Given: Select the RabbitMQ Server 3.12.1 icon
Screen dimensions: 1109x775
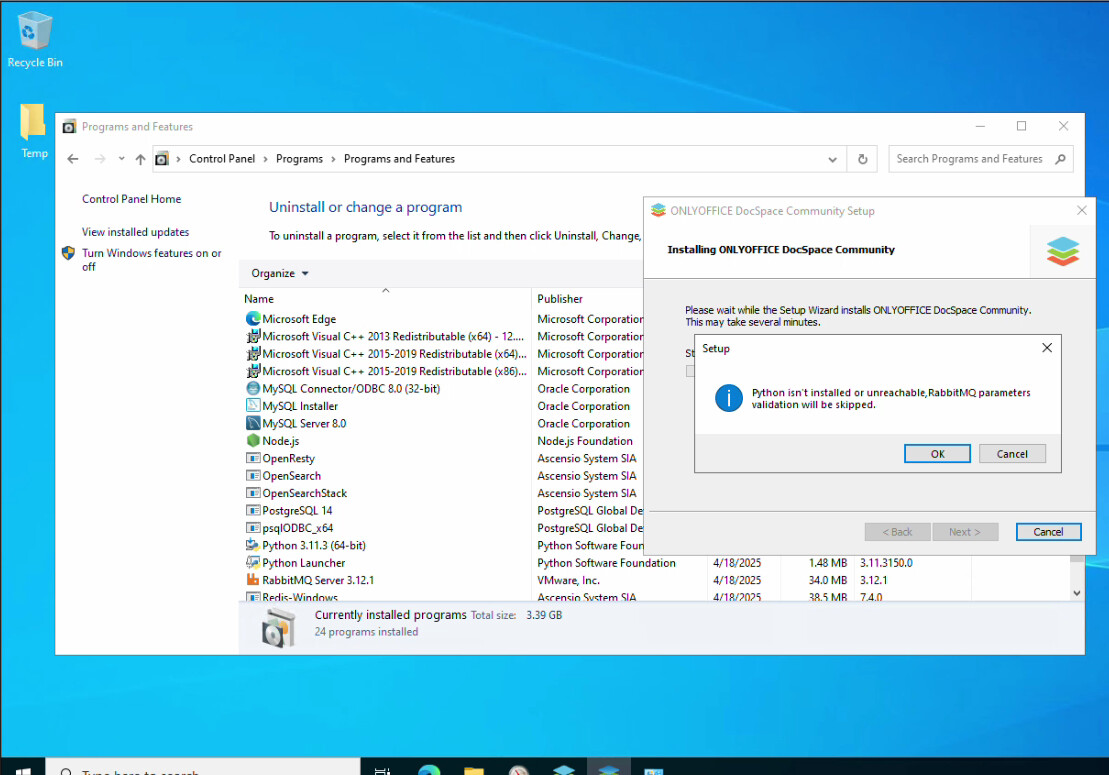Looking at the screenshot, I should (x=252, y=580).
